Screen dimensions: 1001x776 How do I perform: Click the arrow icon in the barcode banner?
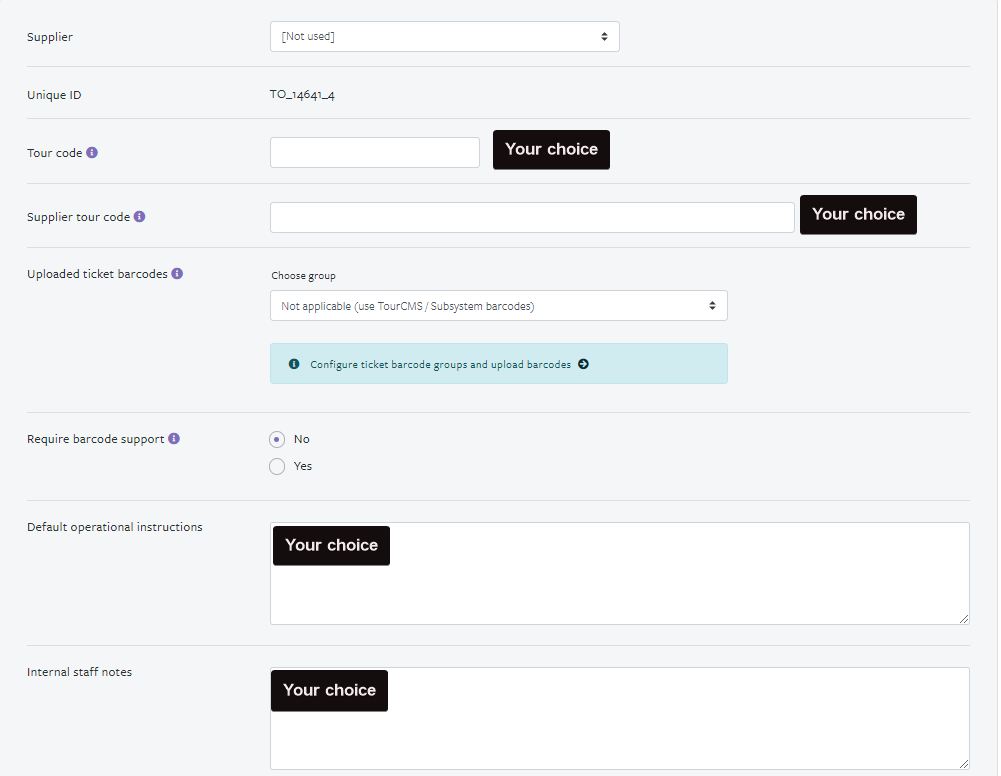583,363
